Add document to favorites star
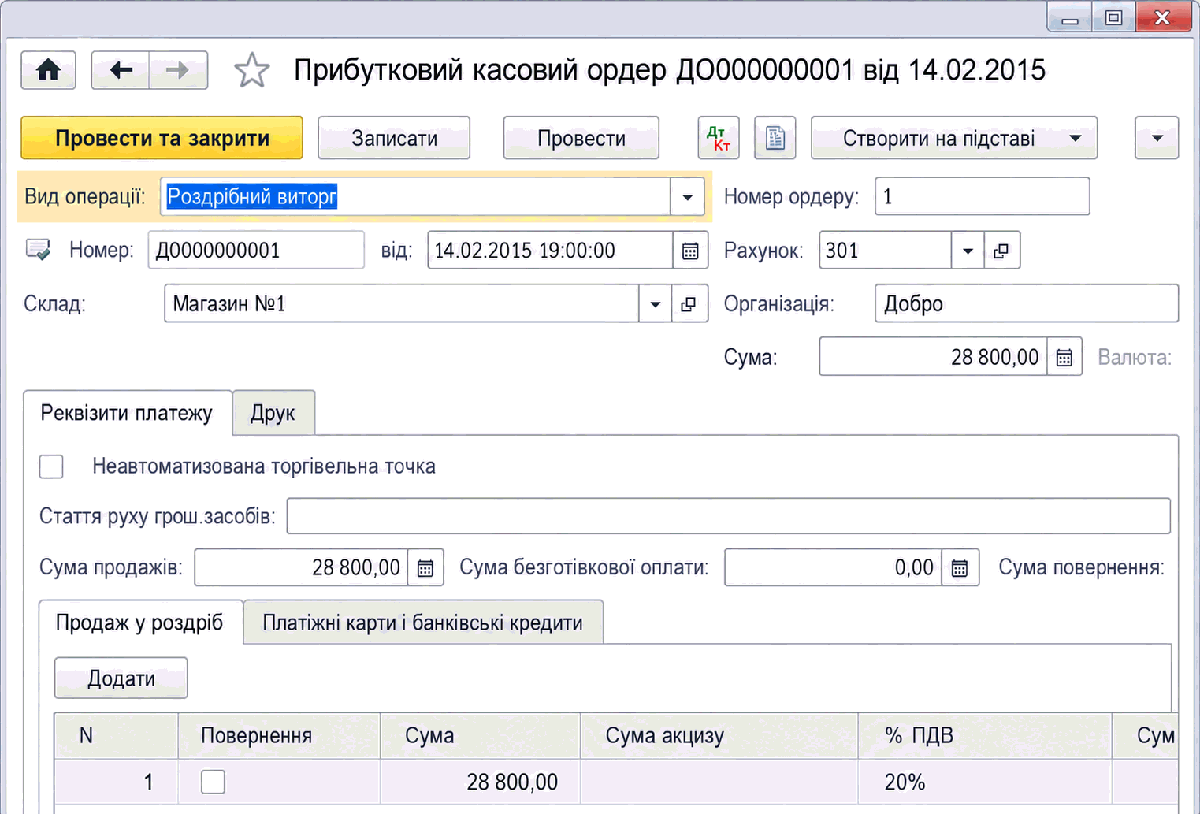 click(x=251, y=71)
